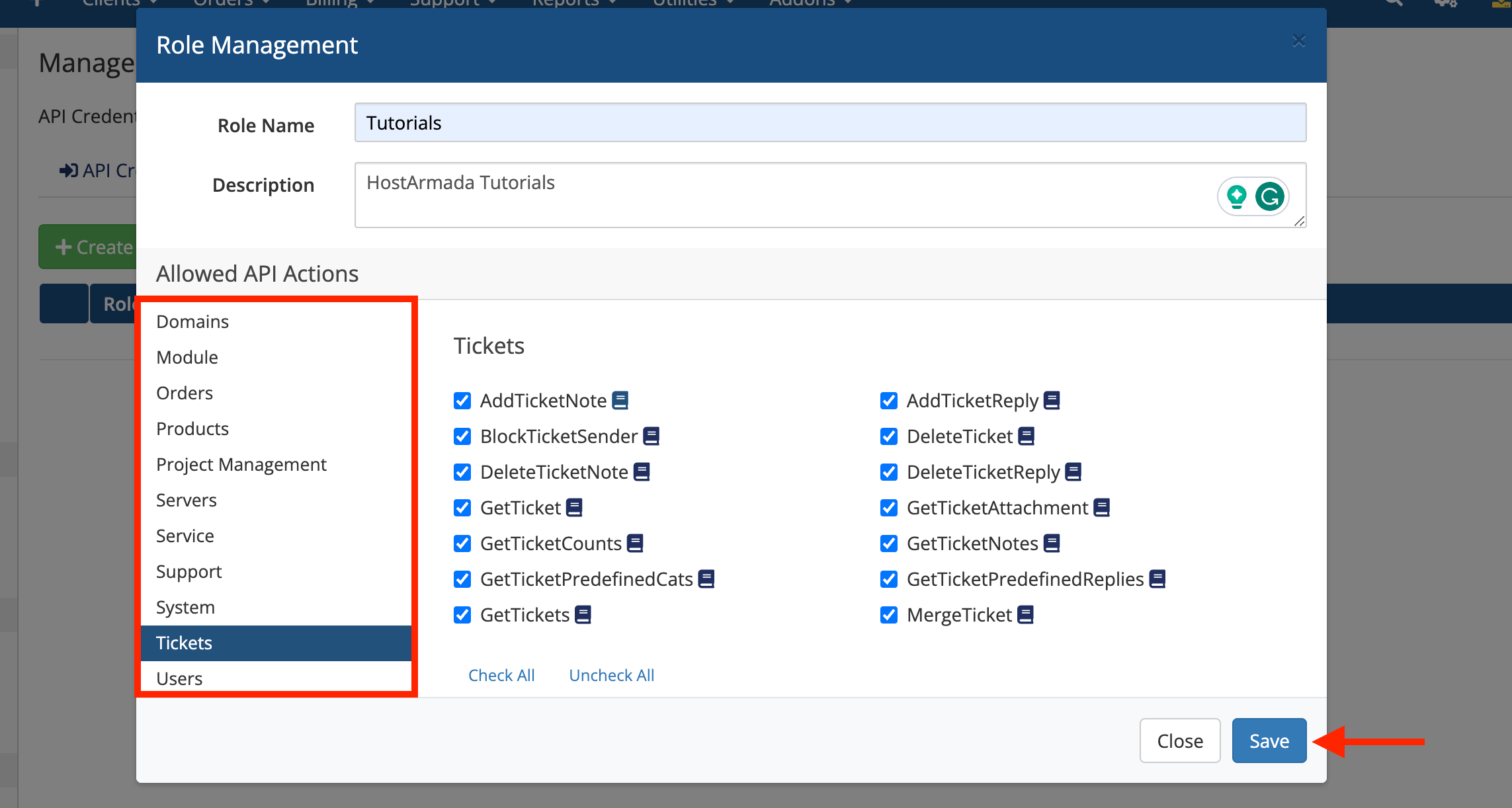Select the Products API category
Image resolution: width=1512 pixels, height=808 pixels.
pyautogui.click(x=276, y=428)
